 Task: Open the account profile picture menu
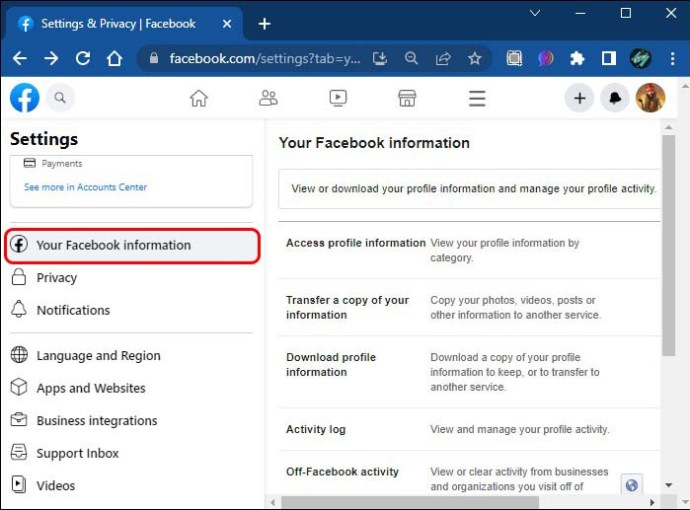pyautogui.click(x=650, y=98)
